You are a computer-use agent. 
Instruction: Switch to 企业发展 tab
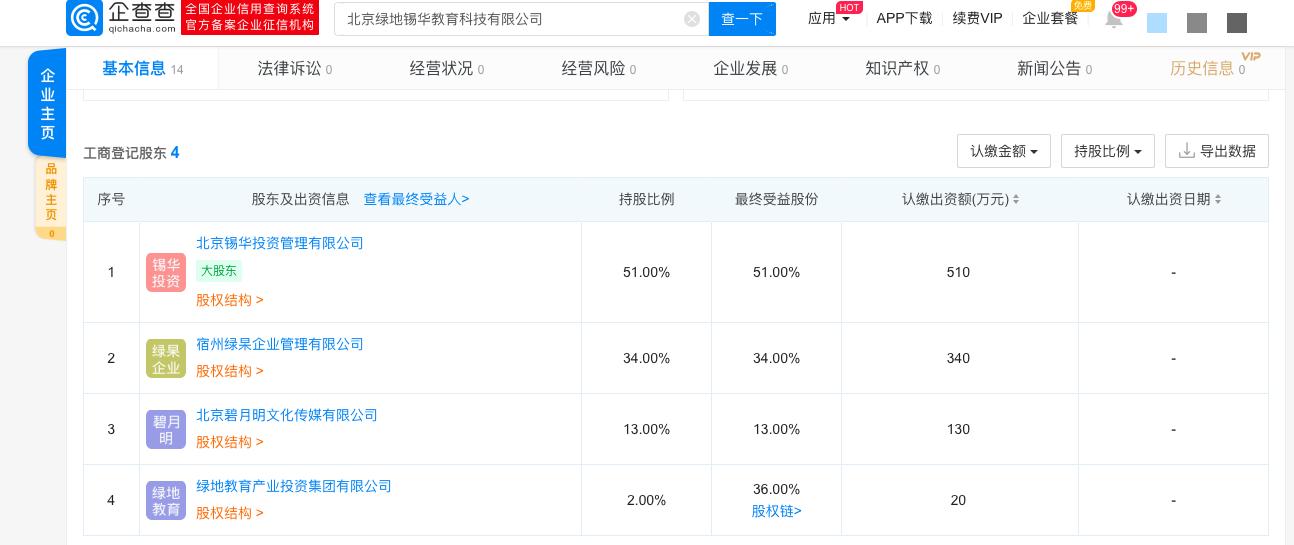pos(751,68)
